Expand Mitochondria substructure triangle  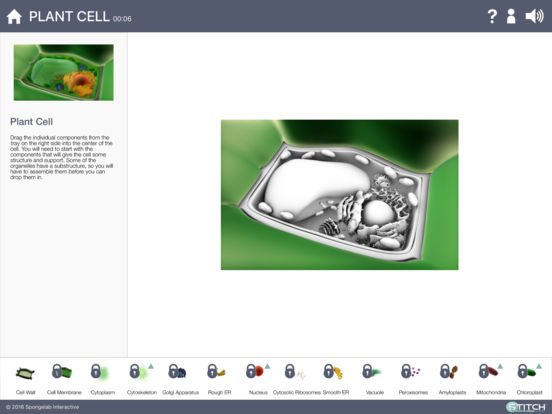point(500,366)
